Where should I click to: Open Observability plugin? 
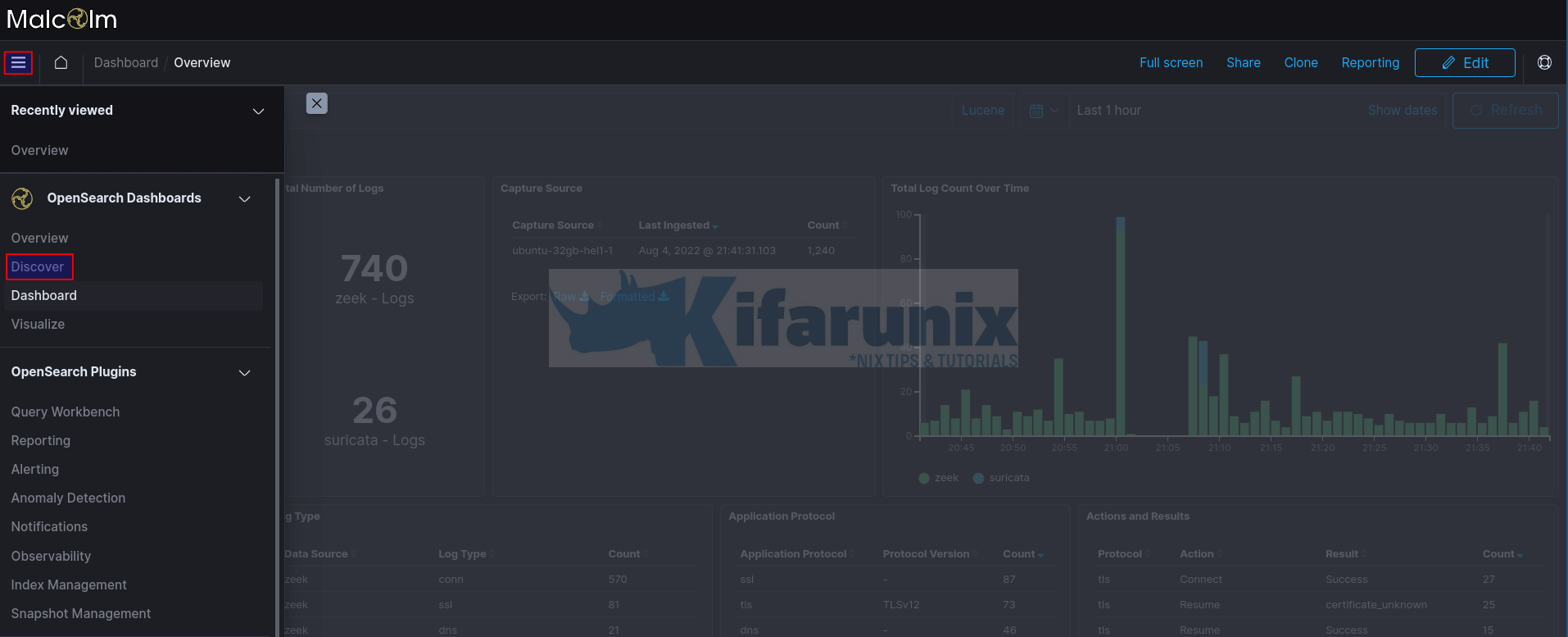click(51, 557)
